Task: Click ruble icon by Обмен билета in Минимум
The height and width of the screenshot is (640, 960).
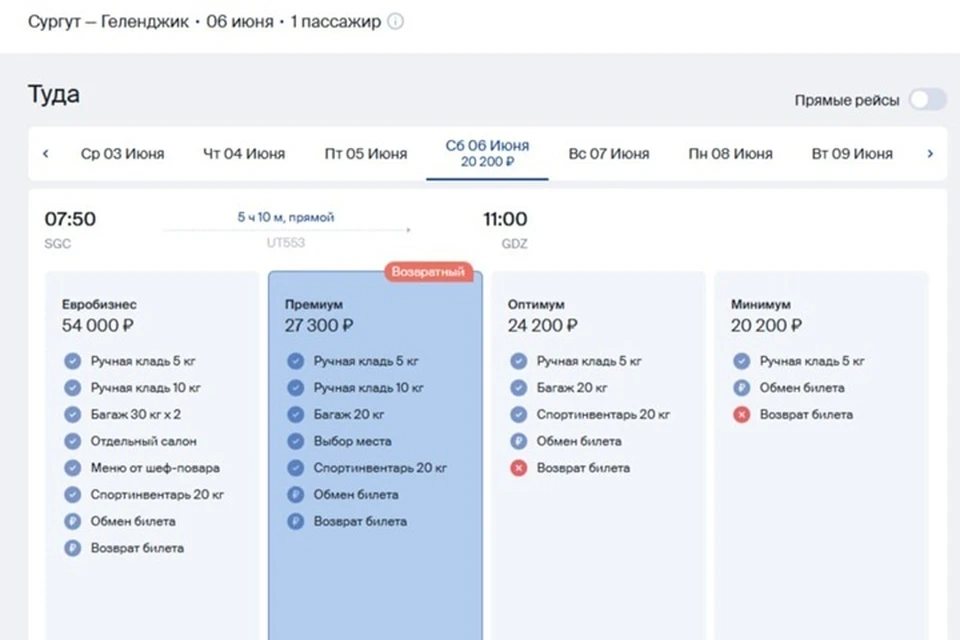Action: point(741,388)
